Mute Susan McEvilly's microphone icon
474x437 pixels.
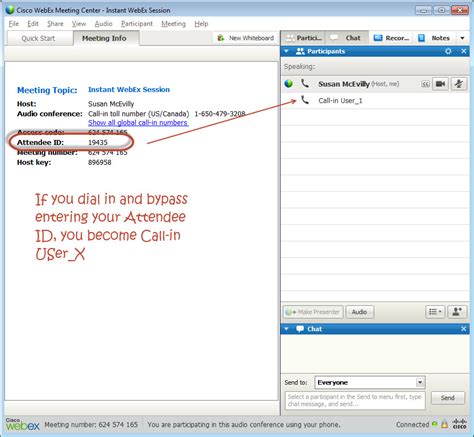pyautogui.click(x=458, y=84)
